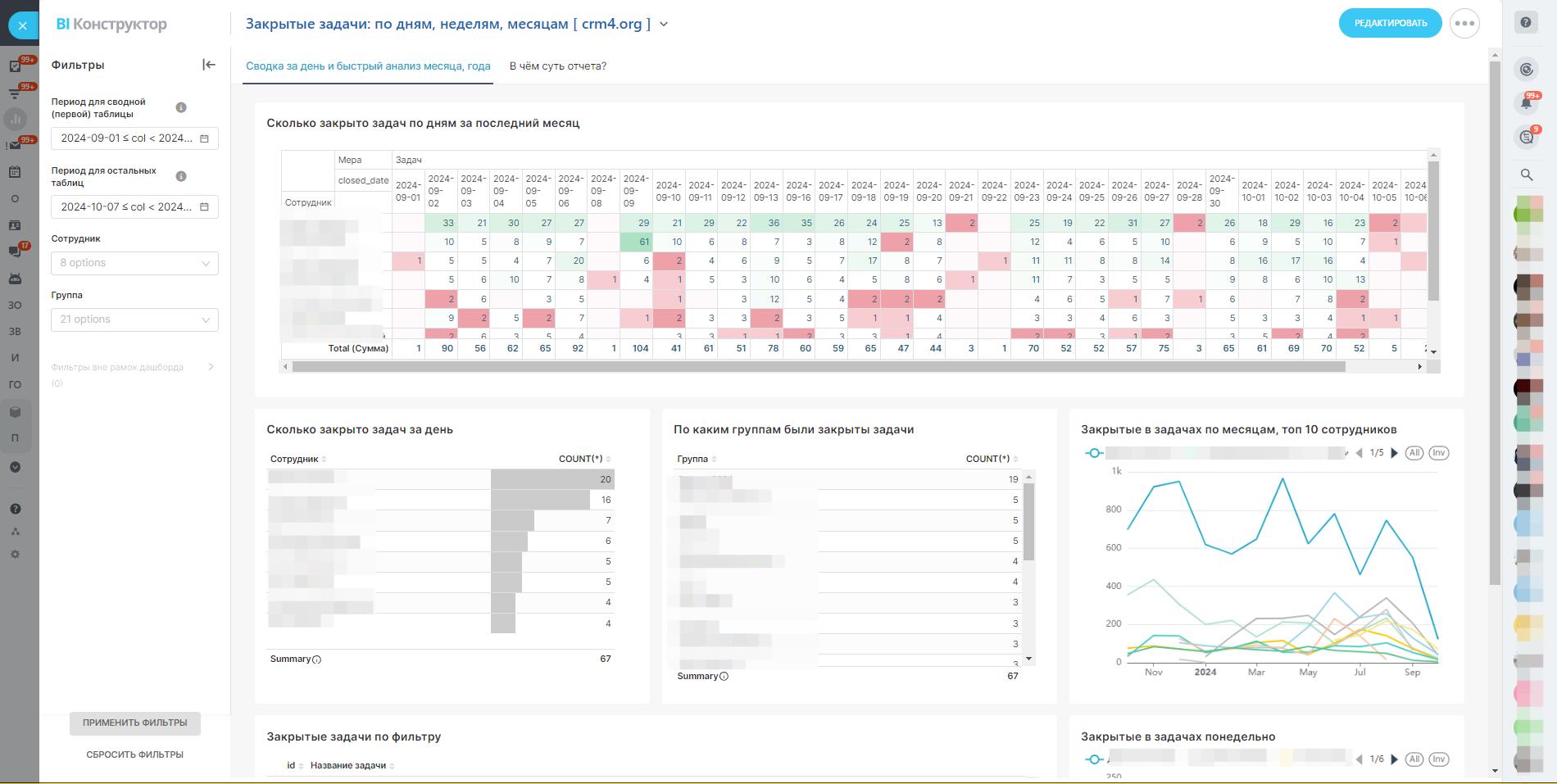Expand the Сотрудник filter dropdown
This screenshot has width=1557, height=784.
(134, 263)
